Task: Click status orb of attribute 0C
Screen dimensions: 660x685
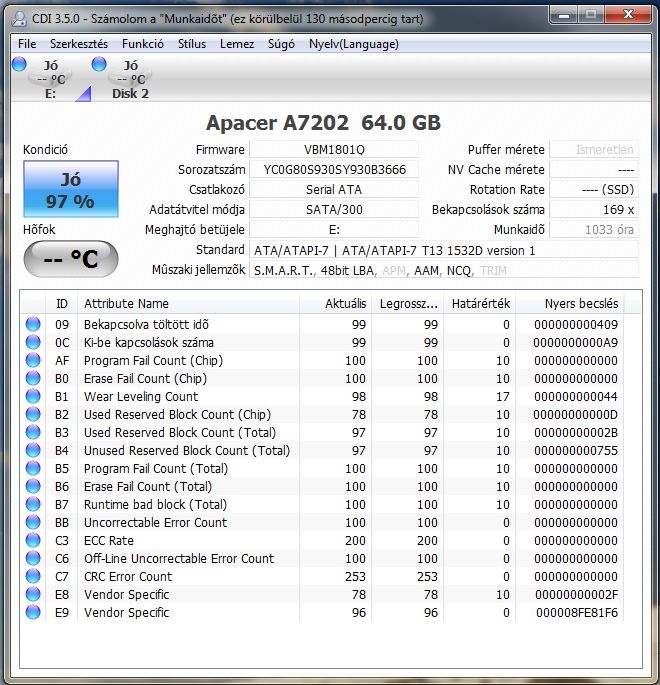Action: [33, 342]
